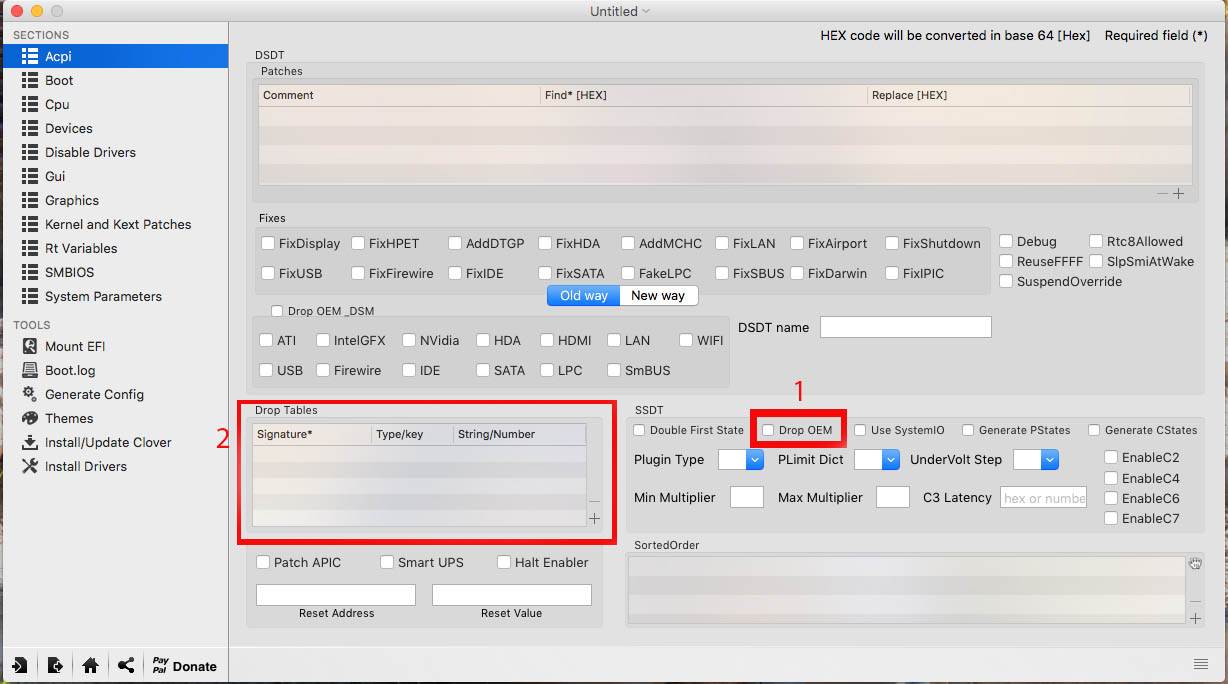The image size is (1228, 684).
Task: Enable the FixDisplay checkbox
Action: point(268,243)
